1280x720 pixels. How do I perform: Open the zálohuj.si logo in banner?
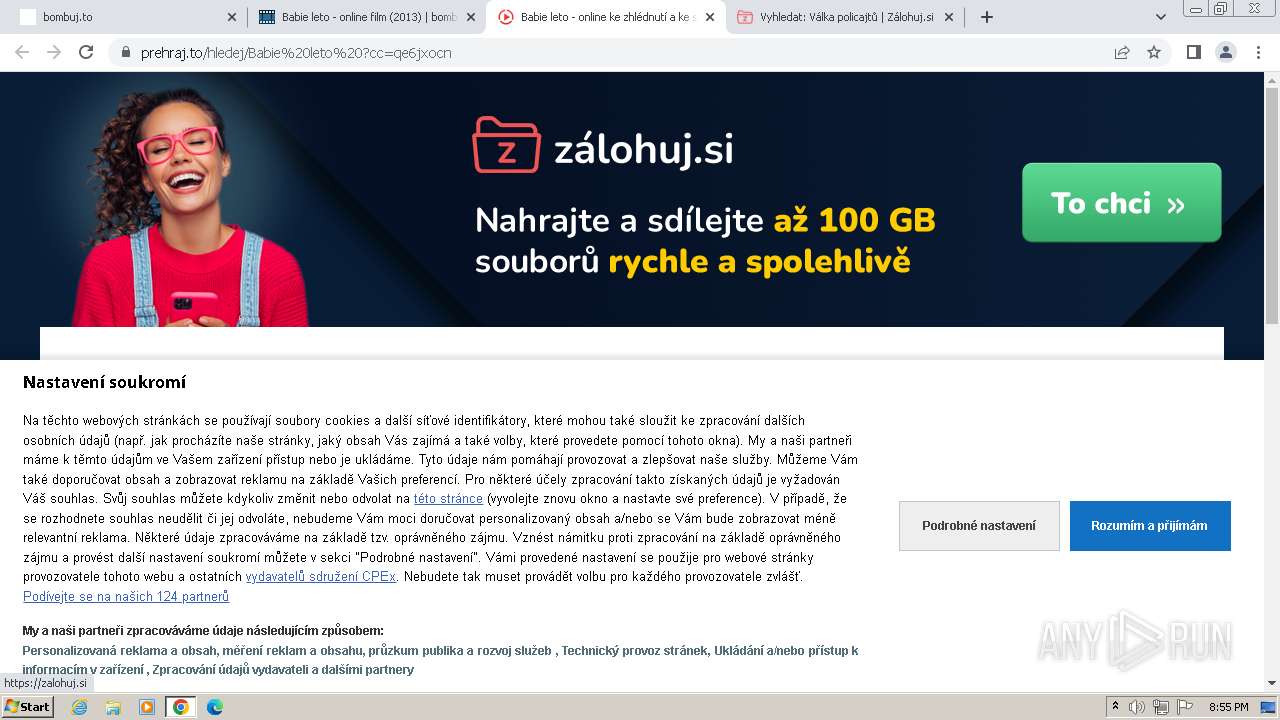click(603, 146)
